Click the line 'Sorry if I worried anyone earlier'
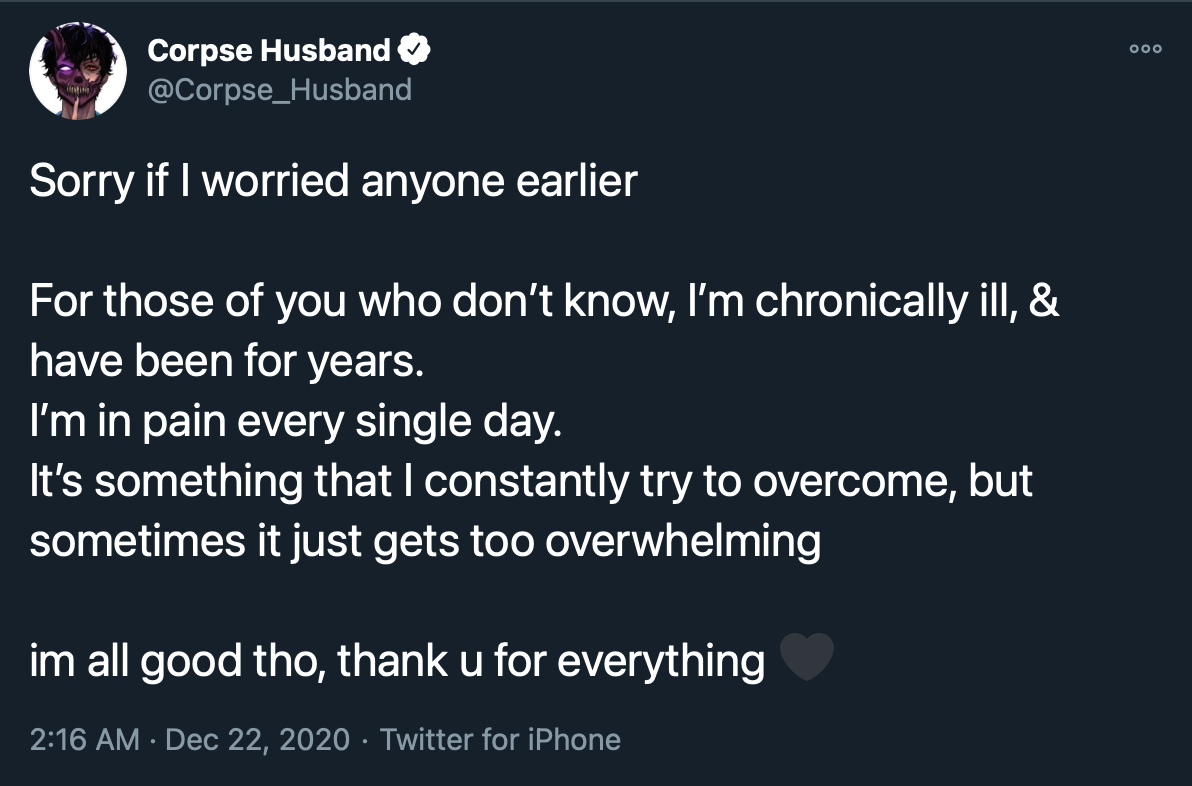 pyautogui.click(x=334, y=182)
